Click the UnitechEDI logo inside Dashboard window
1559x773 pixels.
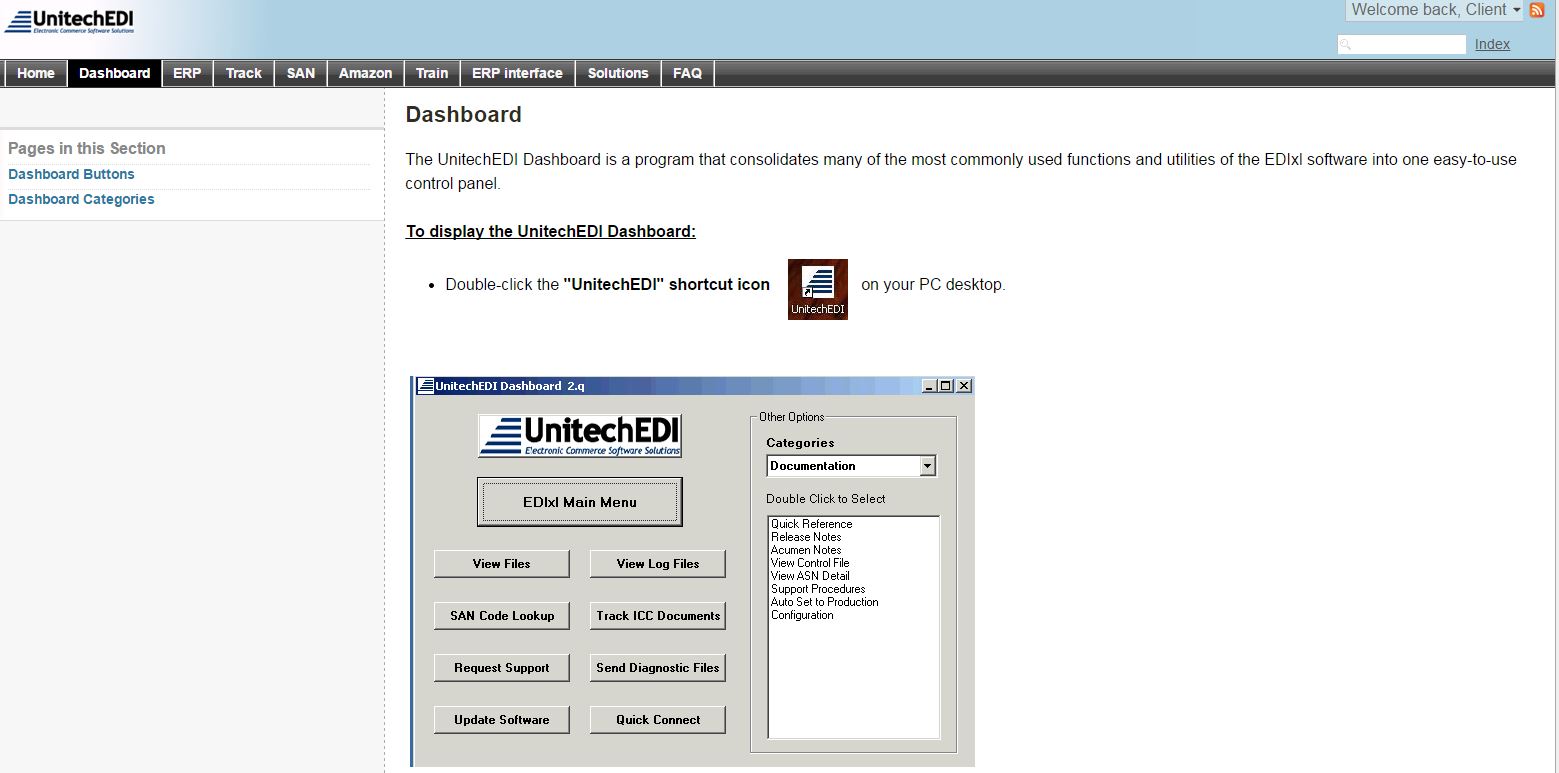pos(580,436)
